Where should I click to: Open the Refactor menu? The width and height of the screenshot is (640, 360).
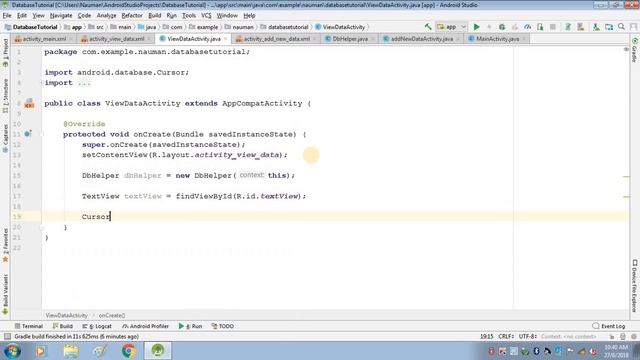pos(132,16)
